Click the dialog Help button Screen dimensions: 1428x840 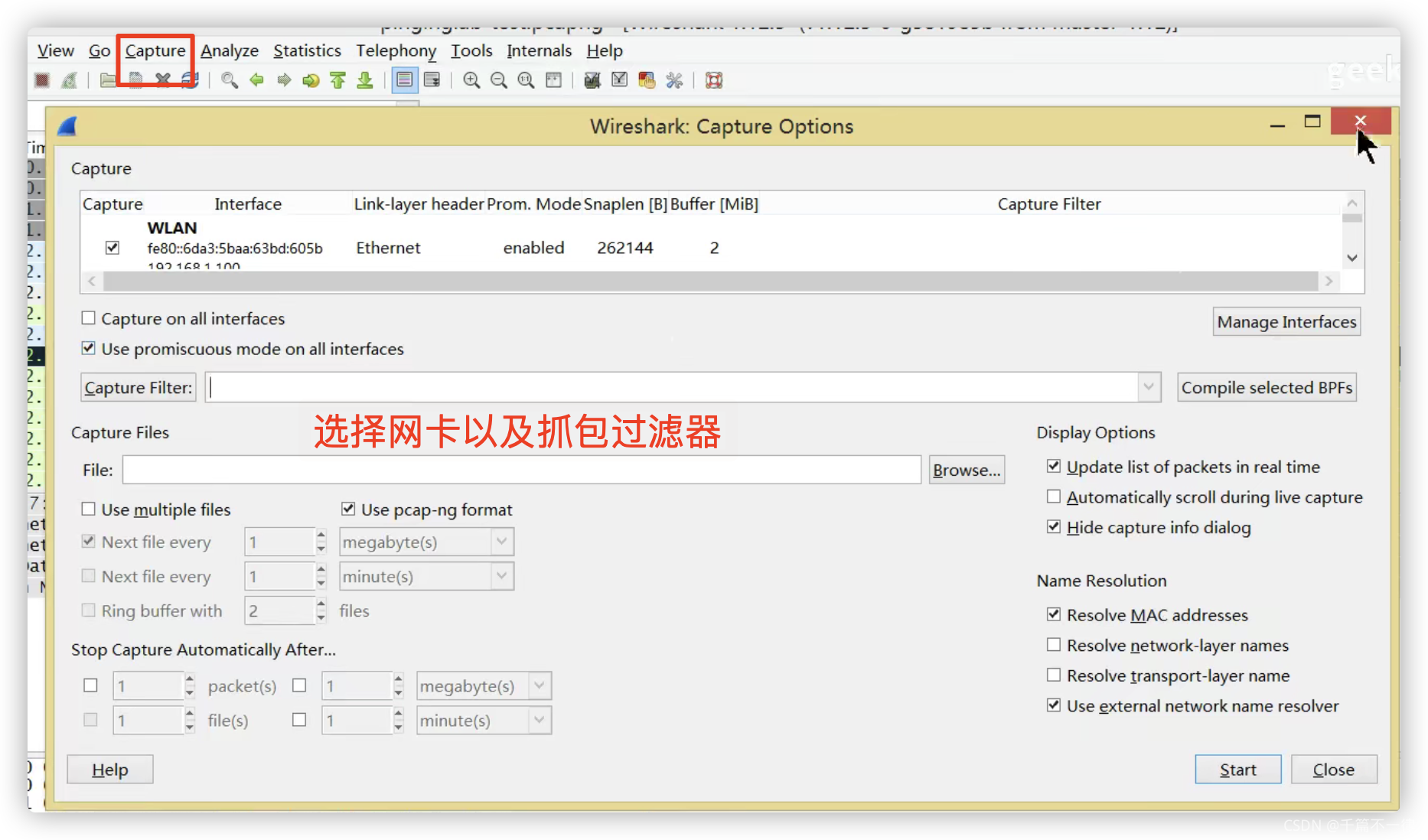pos(109,769)
